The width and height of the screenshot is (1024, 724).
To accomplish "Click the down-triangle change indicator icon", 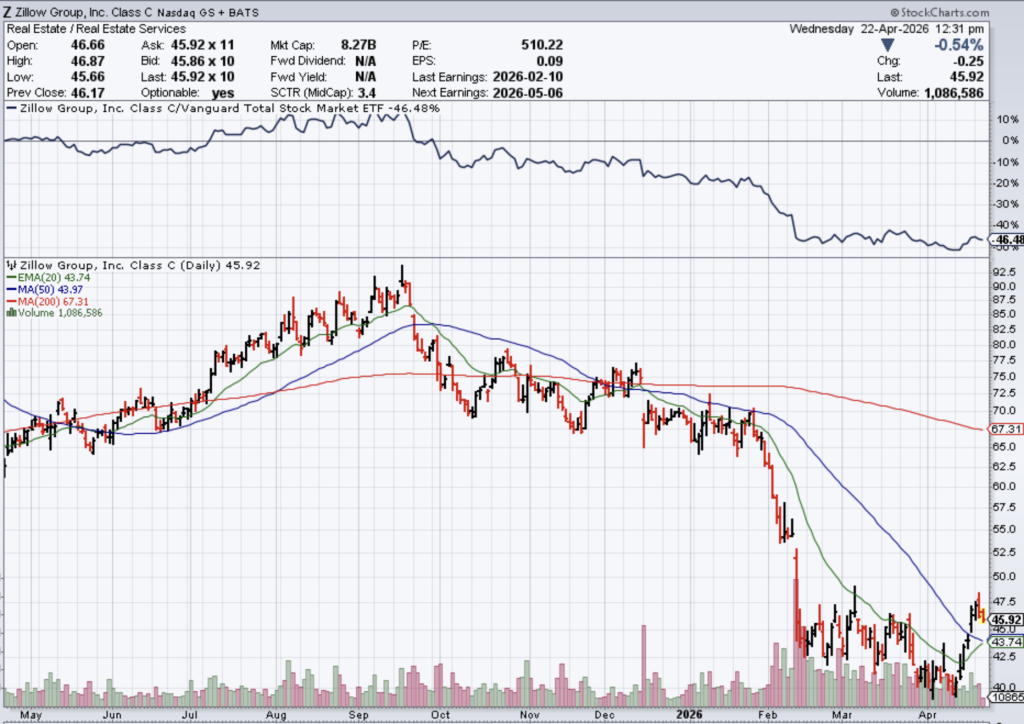I will tap(887, 45).
